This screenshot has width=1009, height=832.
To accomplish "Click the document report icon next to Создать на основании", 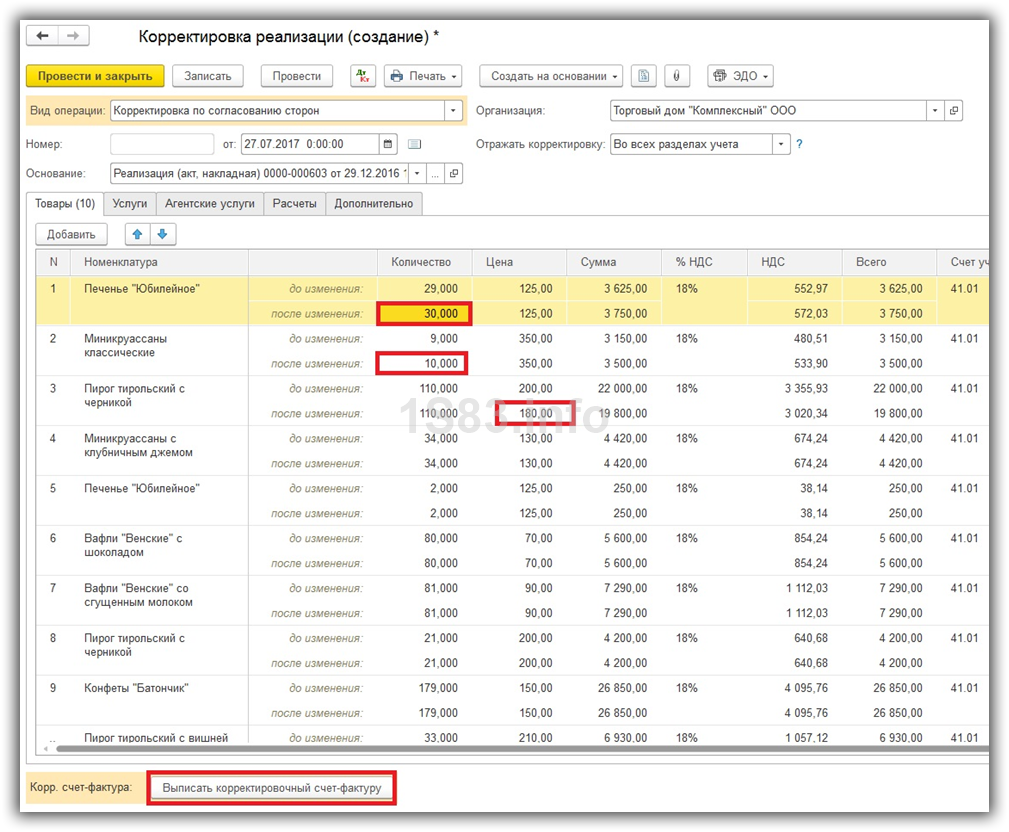I will click(x=645, y=76).
